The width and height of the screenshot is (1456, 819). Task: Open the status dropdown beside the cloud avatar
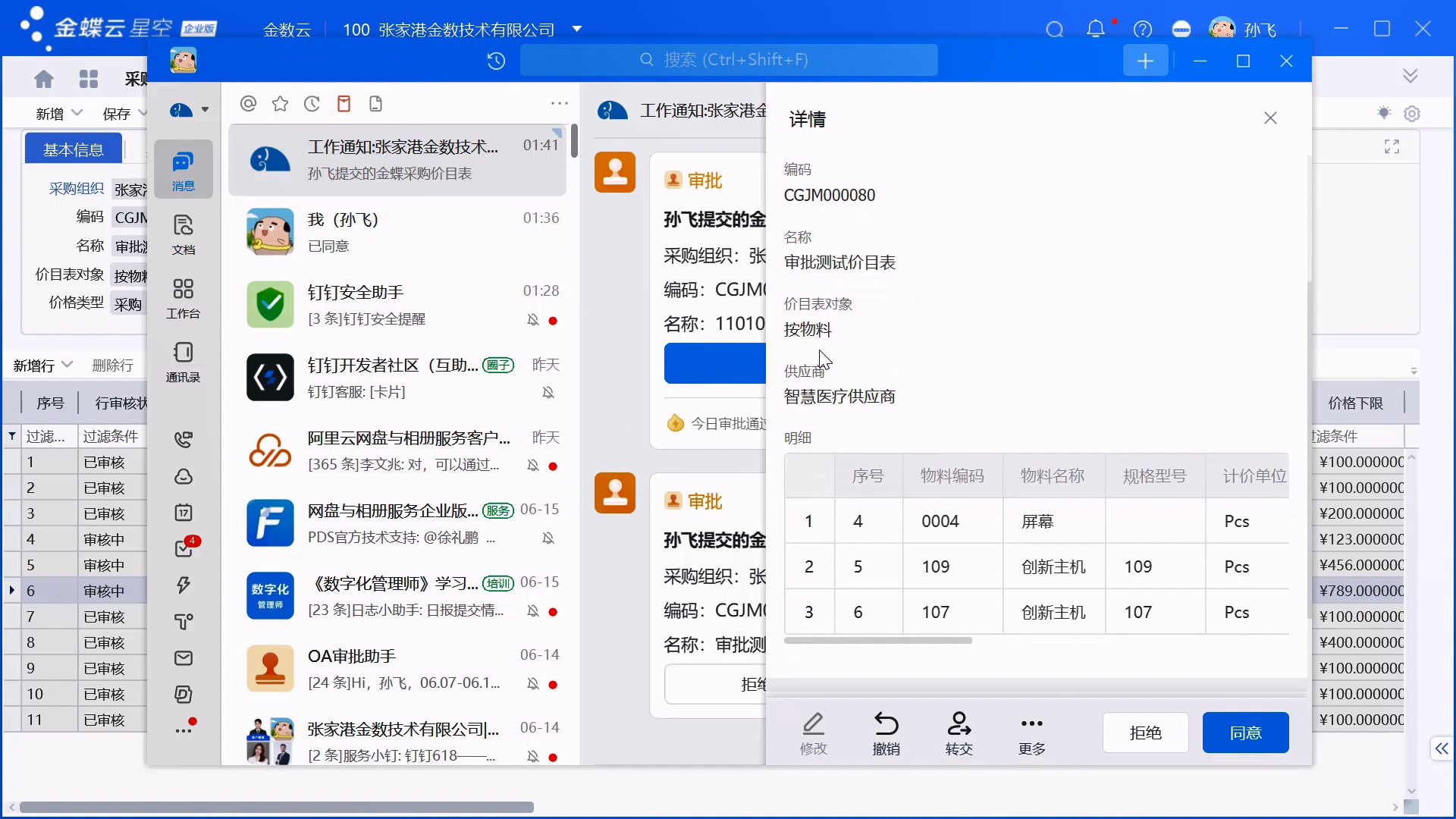[205, 110]
